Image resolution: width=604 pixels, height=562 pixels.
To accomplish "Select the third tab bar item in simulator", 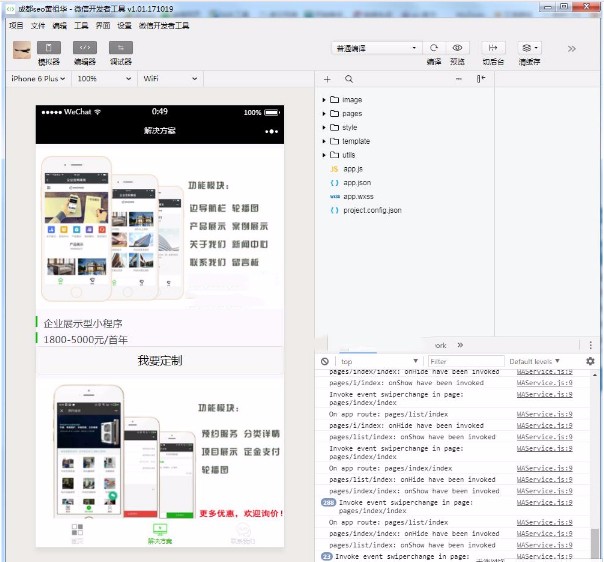I will pos(243,533).
